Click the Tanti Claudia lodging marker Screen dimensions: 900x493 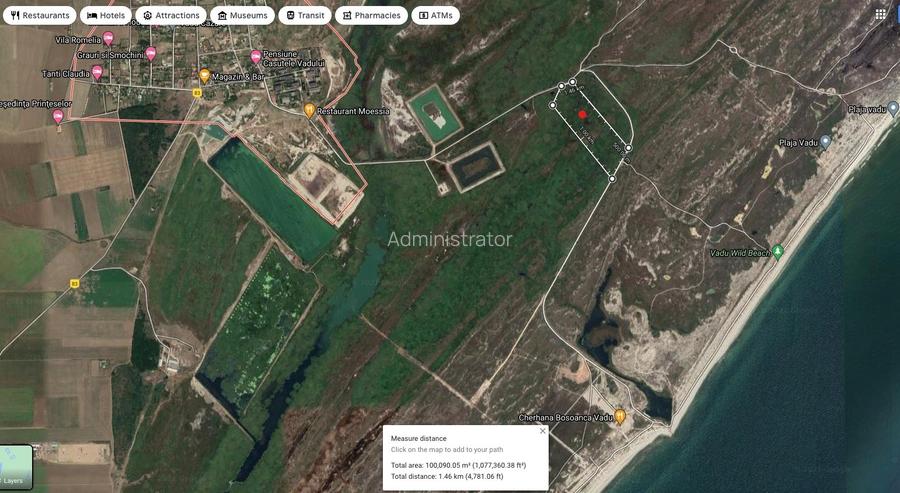point(97,72)
